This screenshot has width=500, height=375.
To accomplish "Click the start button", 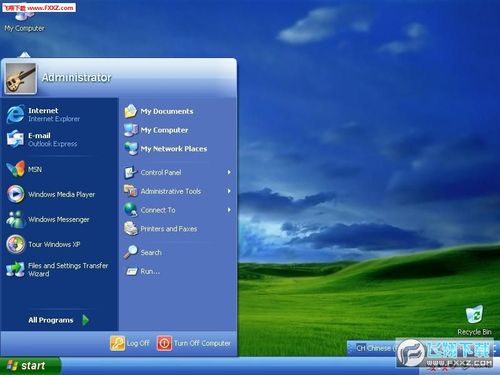I will 30,366.
